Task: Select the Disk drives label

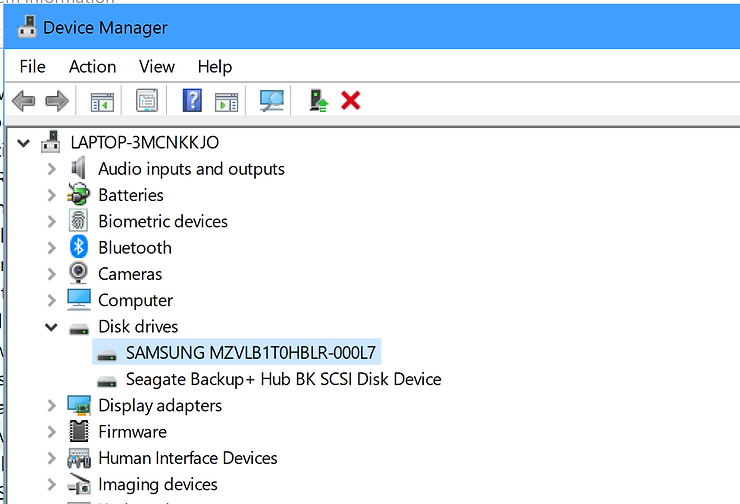Action: [138, 327]
